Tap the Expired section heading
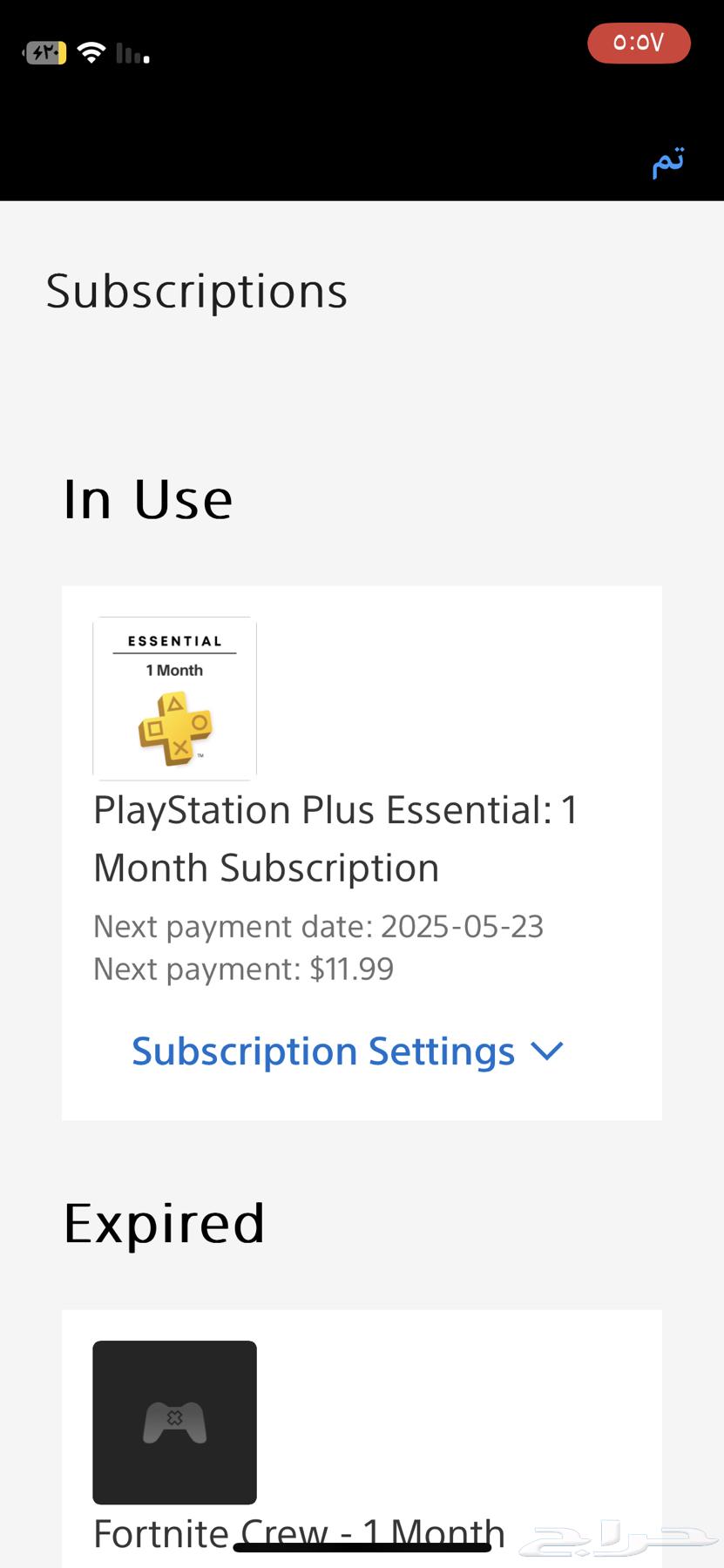This screenshot has height=1568, width=724. 164,1223
